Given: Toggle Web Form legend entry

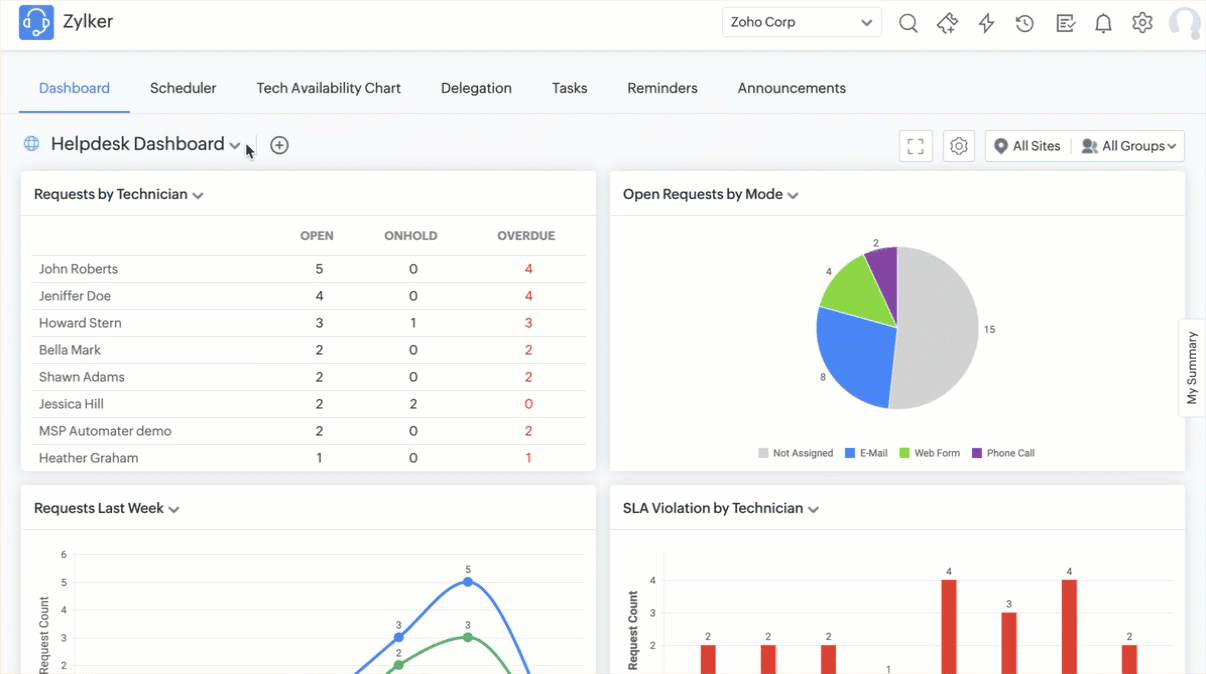Looking at the screenshot, I should coord(929,453).
